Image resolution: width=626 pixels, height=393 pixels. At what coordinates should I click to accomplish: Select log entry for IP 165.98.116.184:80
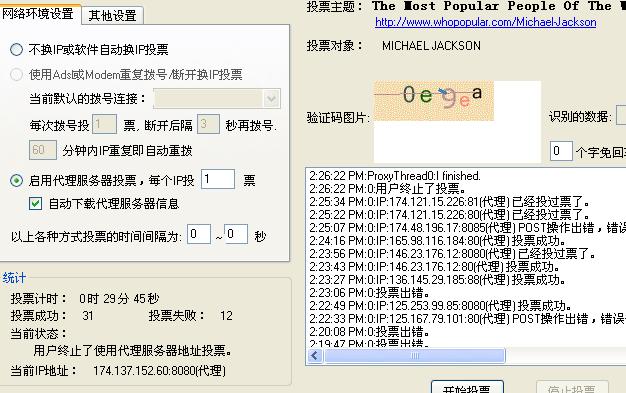tap(438, 241)
